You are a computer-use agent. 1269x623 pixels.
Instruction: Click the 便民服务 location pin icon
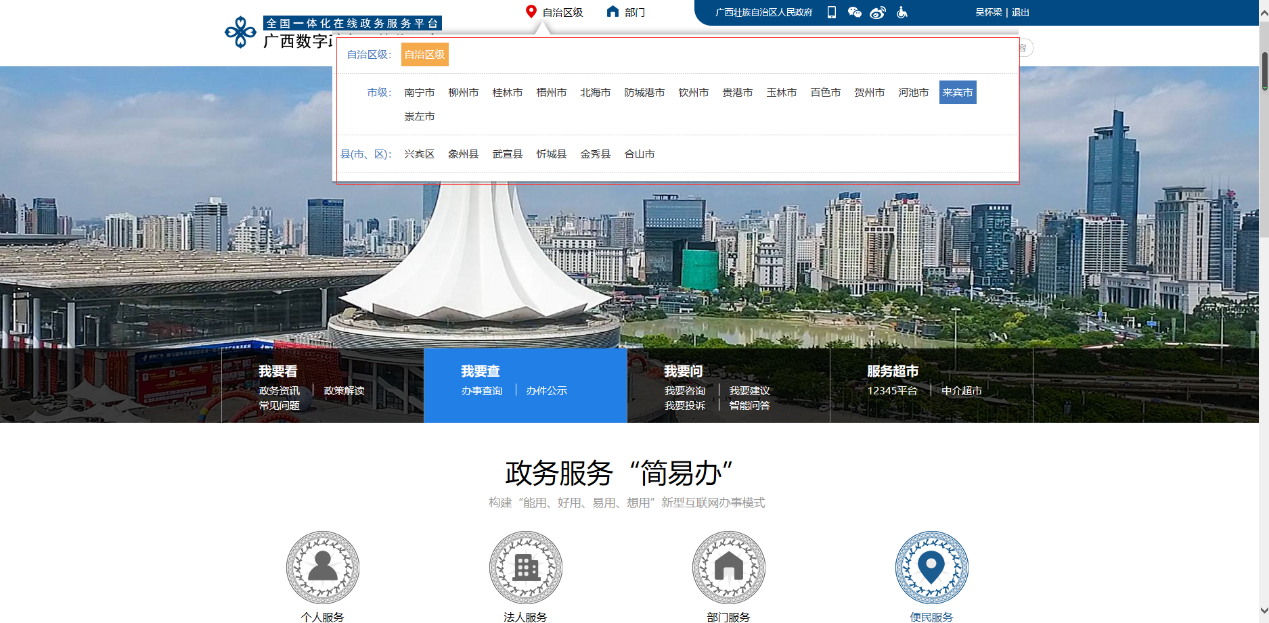[x=931, y=568]
